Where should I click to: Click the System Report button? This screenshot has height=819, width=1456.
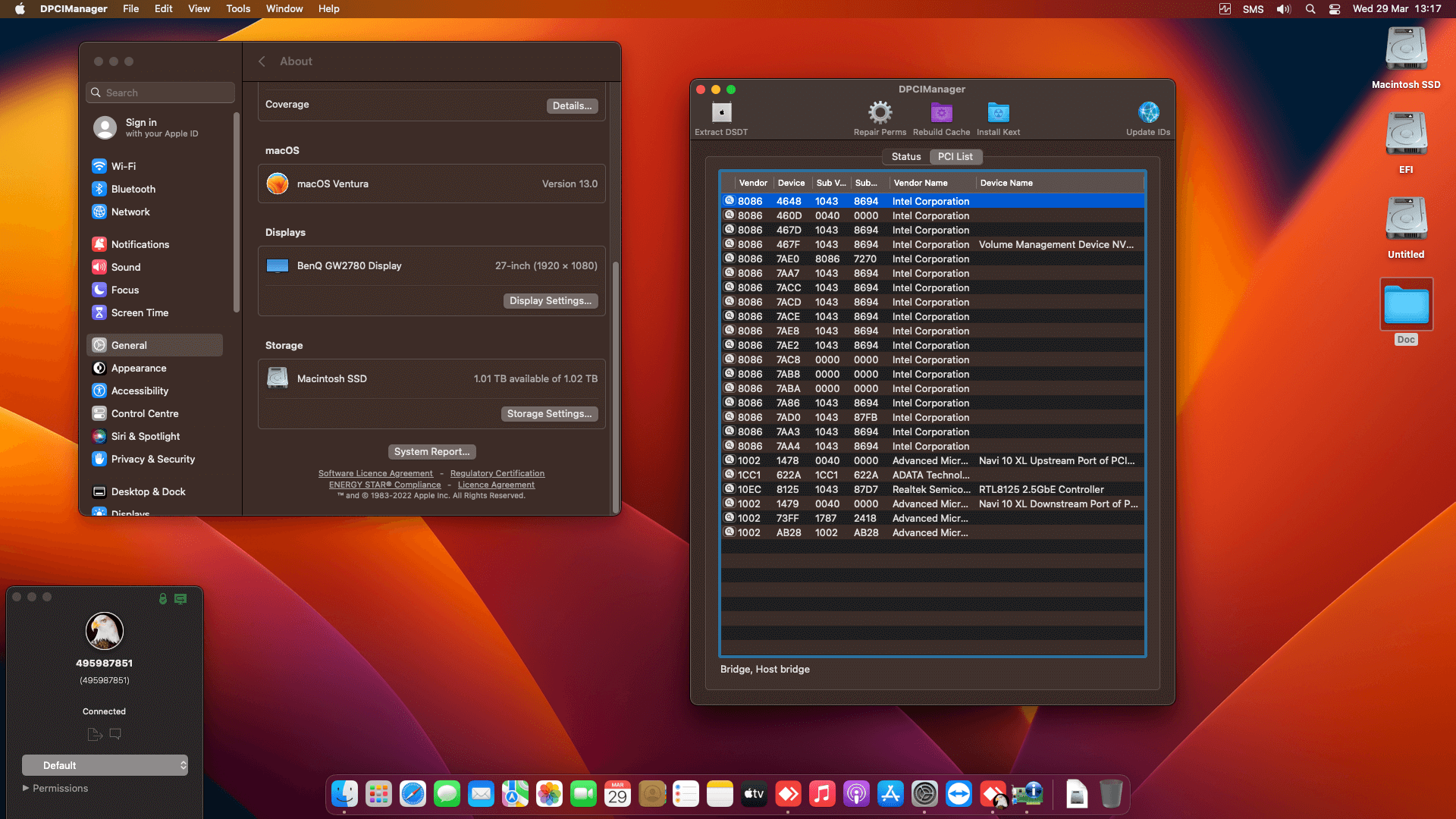(x=431, y=451)
